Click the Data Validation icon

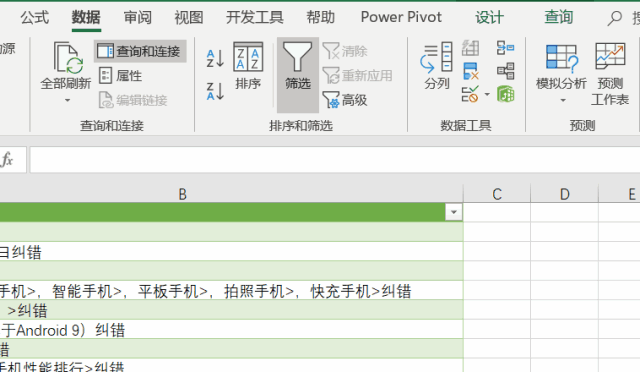(x=470, y=94)
